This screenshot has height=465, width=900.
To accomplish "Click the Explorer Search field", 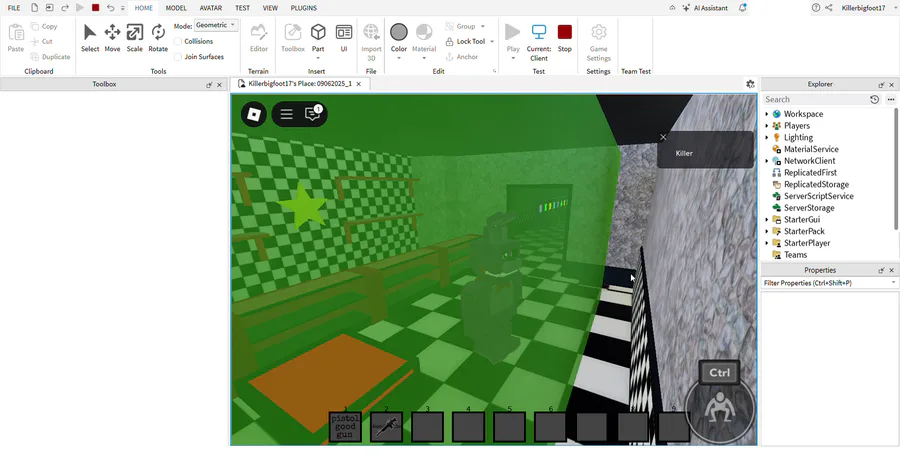I will pos(815,99).
